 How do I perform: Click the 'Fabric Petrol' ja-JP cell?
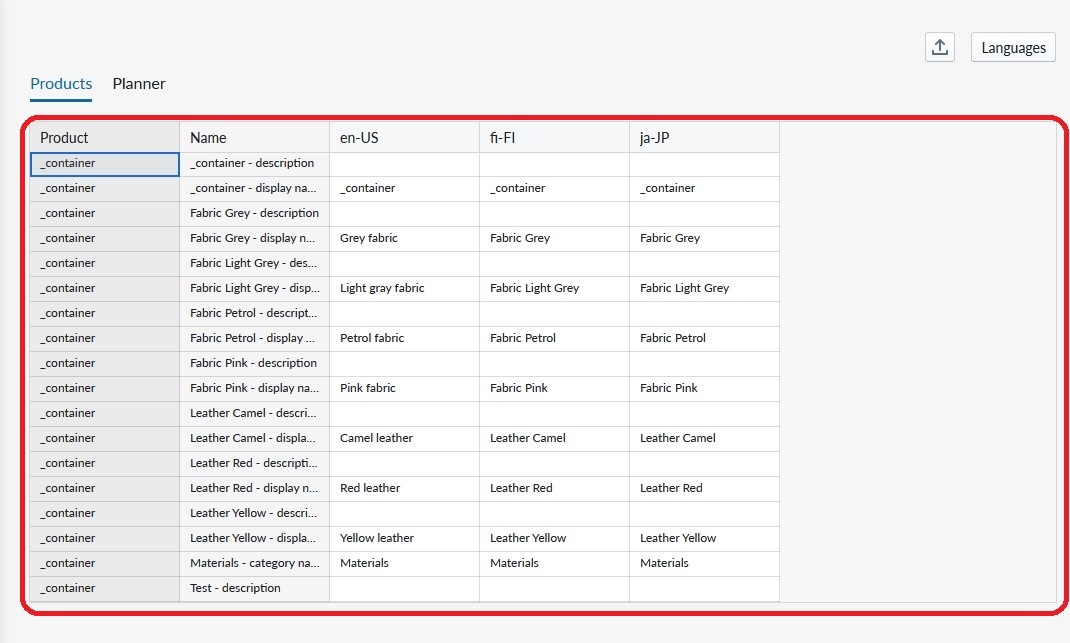704,339
